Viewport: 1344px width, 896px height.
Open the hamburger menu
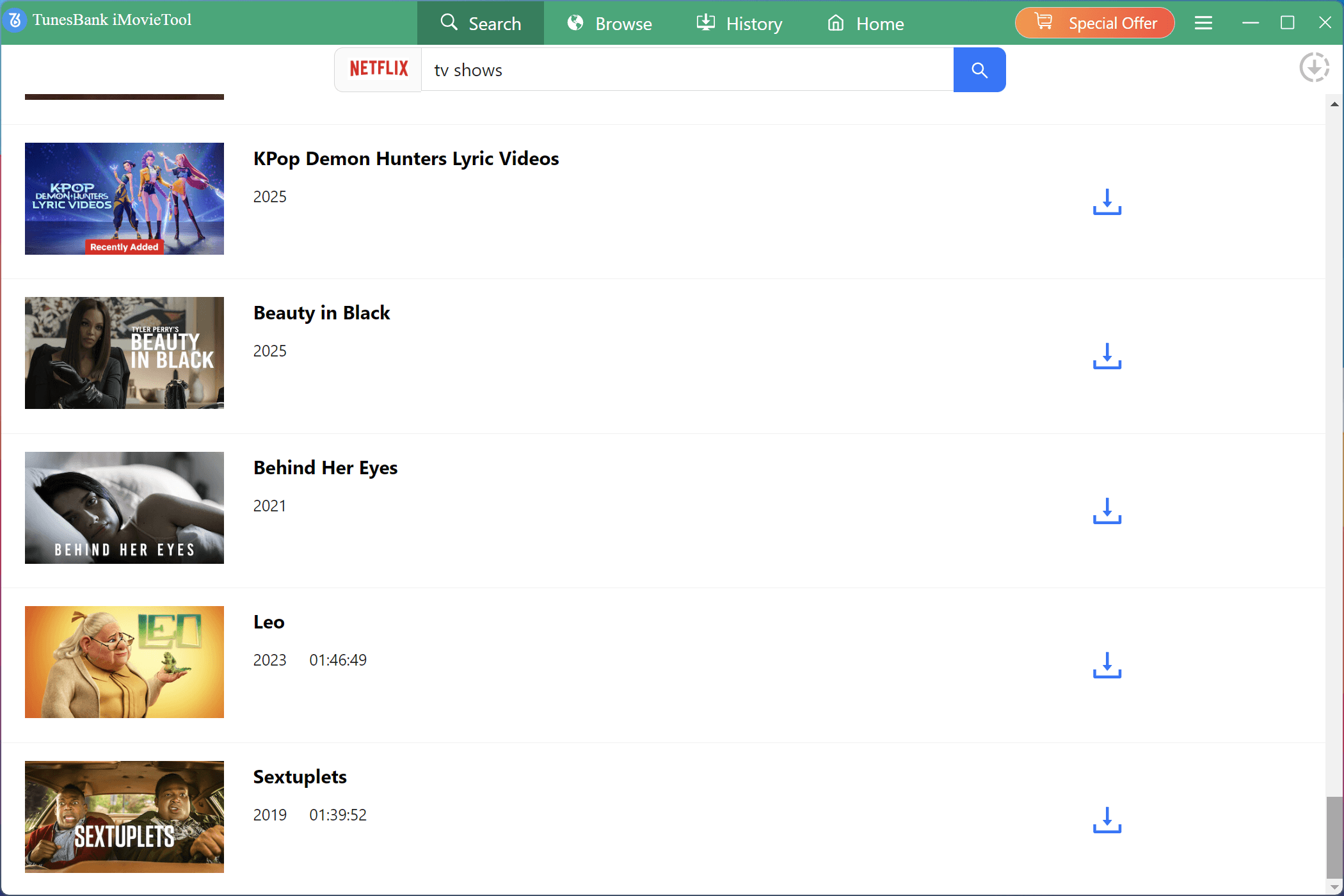pyautogui.click(x=1203, y=22)
